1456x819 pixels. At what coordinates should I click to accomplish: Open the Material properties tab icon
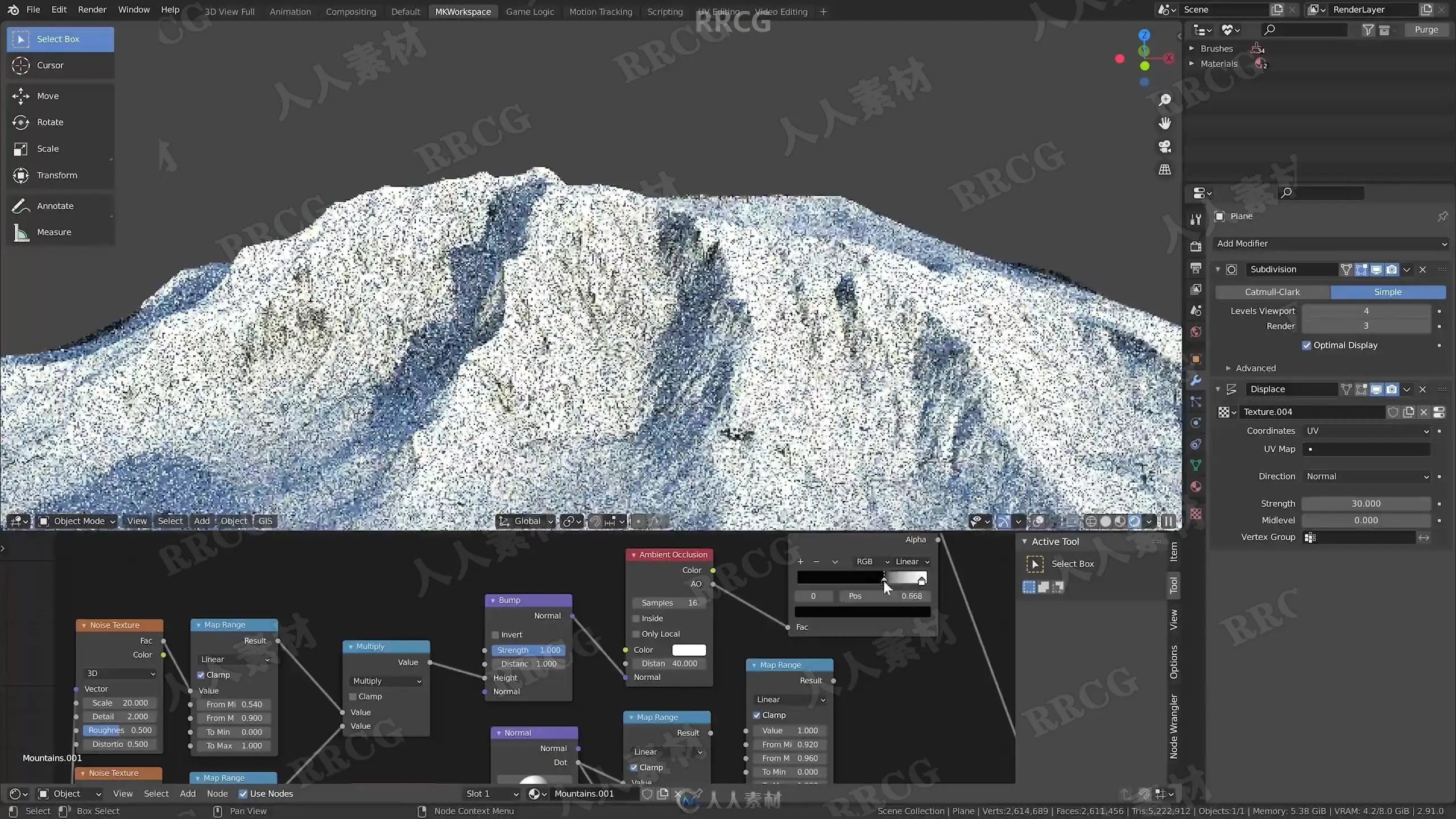tap(1196, 487)
